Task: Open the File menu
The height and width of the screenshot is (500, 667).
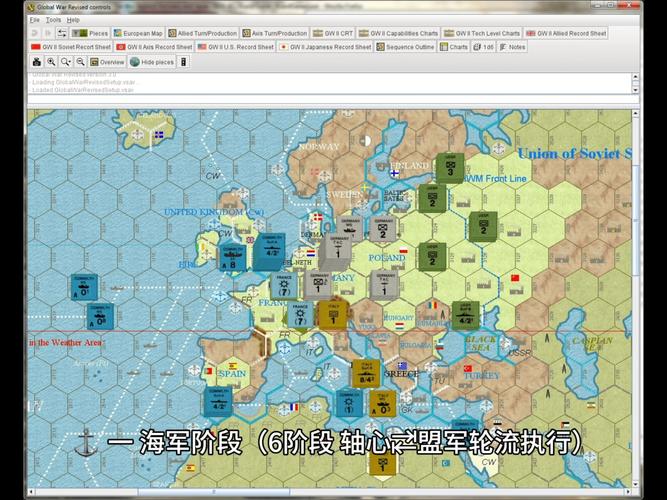Action: pos(34,20)
